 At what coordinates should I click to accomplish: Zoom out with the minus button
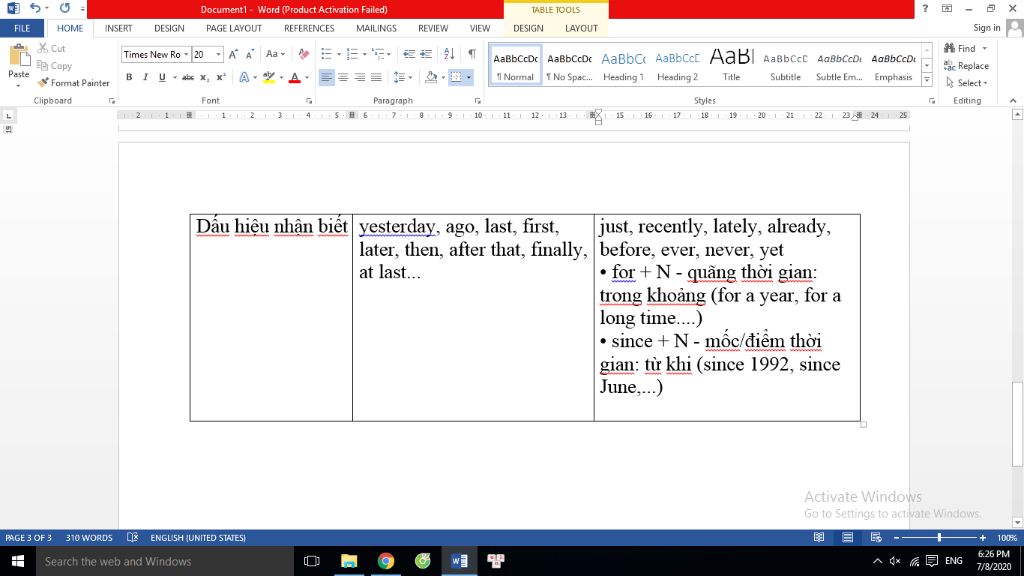click(x=897, y=537)
